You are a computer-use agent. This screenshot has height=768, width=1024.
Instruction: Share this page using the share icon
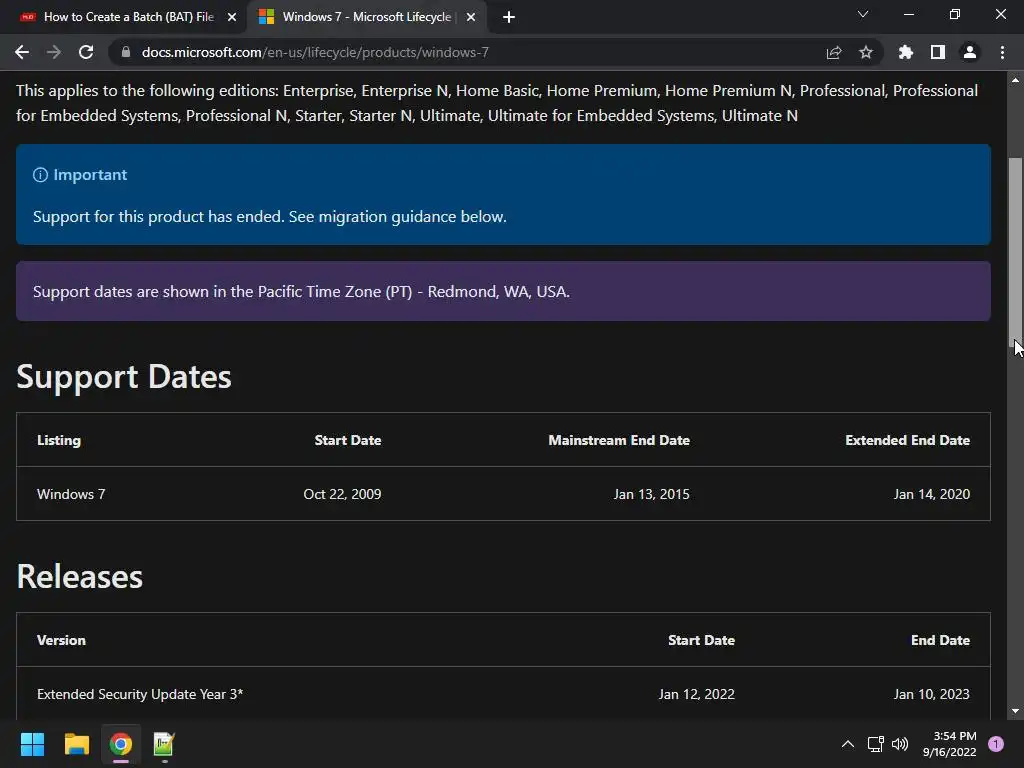(834, 52)
